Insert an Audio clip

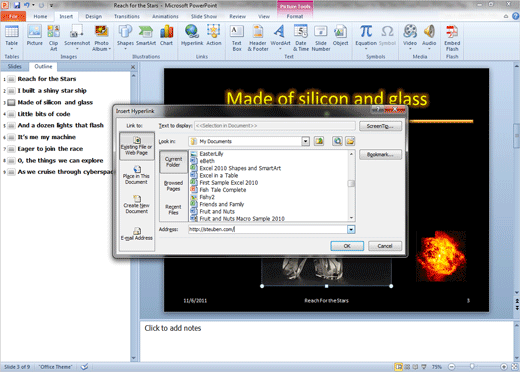click(429, 37)
